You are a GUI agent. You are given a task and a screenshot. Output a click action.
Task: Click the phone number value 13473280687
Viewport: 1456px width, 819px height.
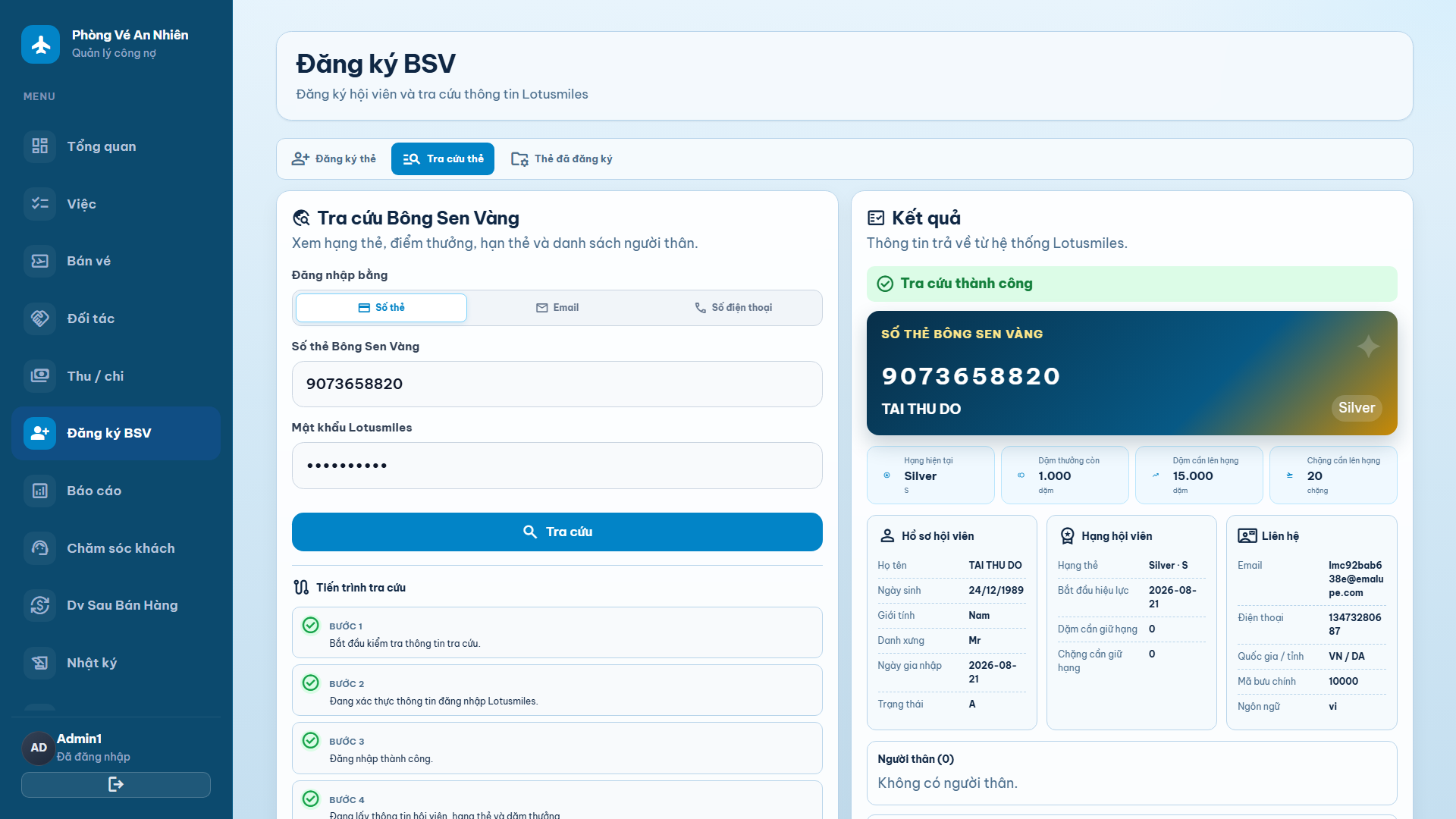[1355, 624]
